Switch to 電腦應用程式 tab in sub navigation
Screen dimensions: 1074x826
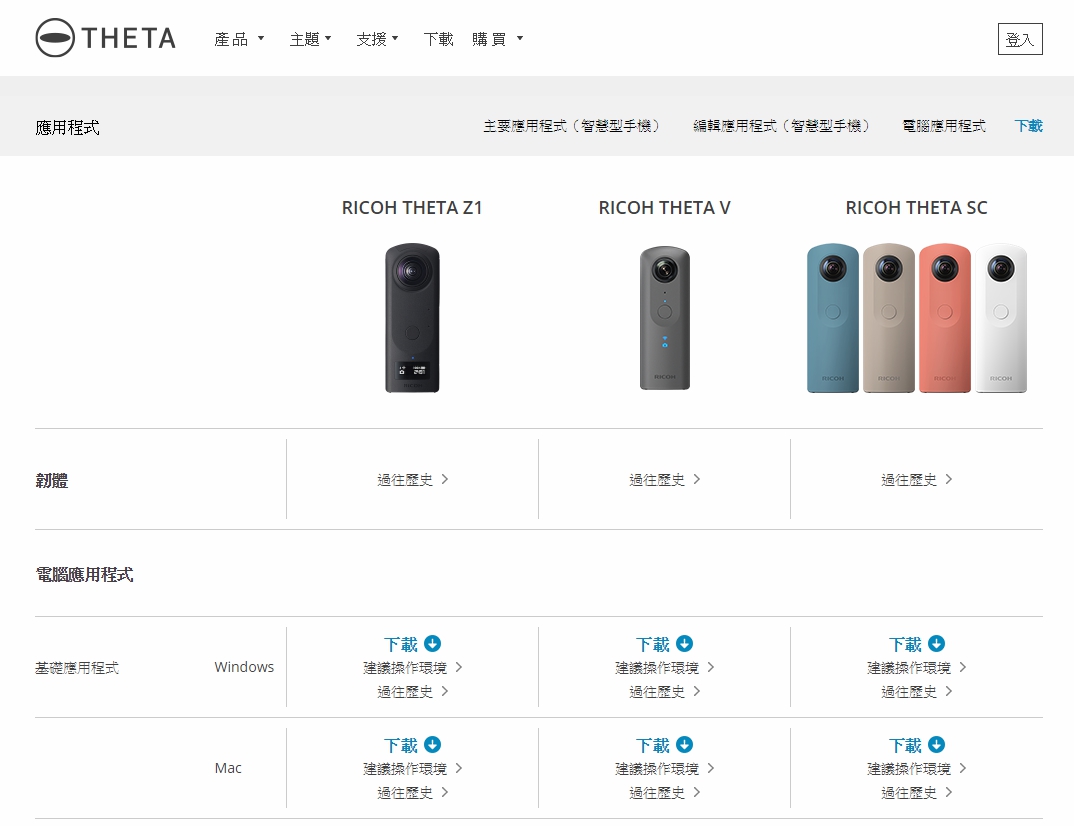click(x=944, y=126)
